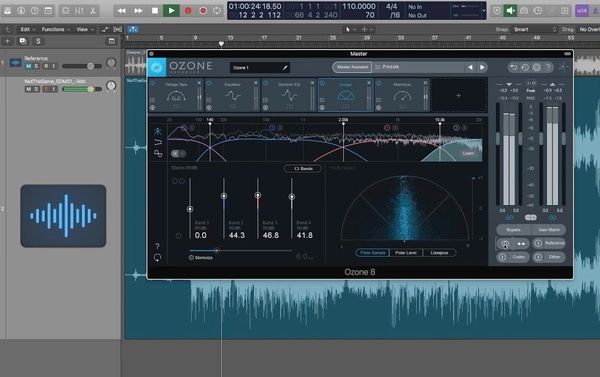Mute the NotTheSame_SDMS1 track
The height and width of the screenshot is (377, 600).
tap(29, 89)
